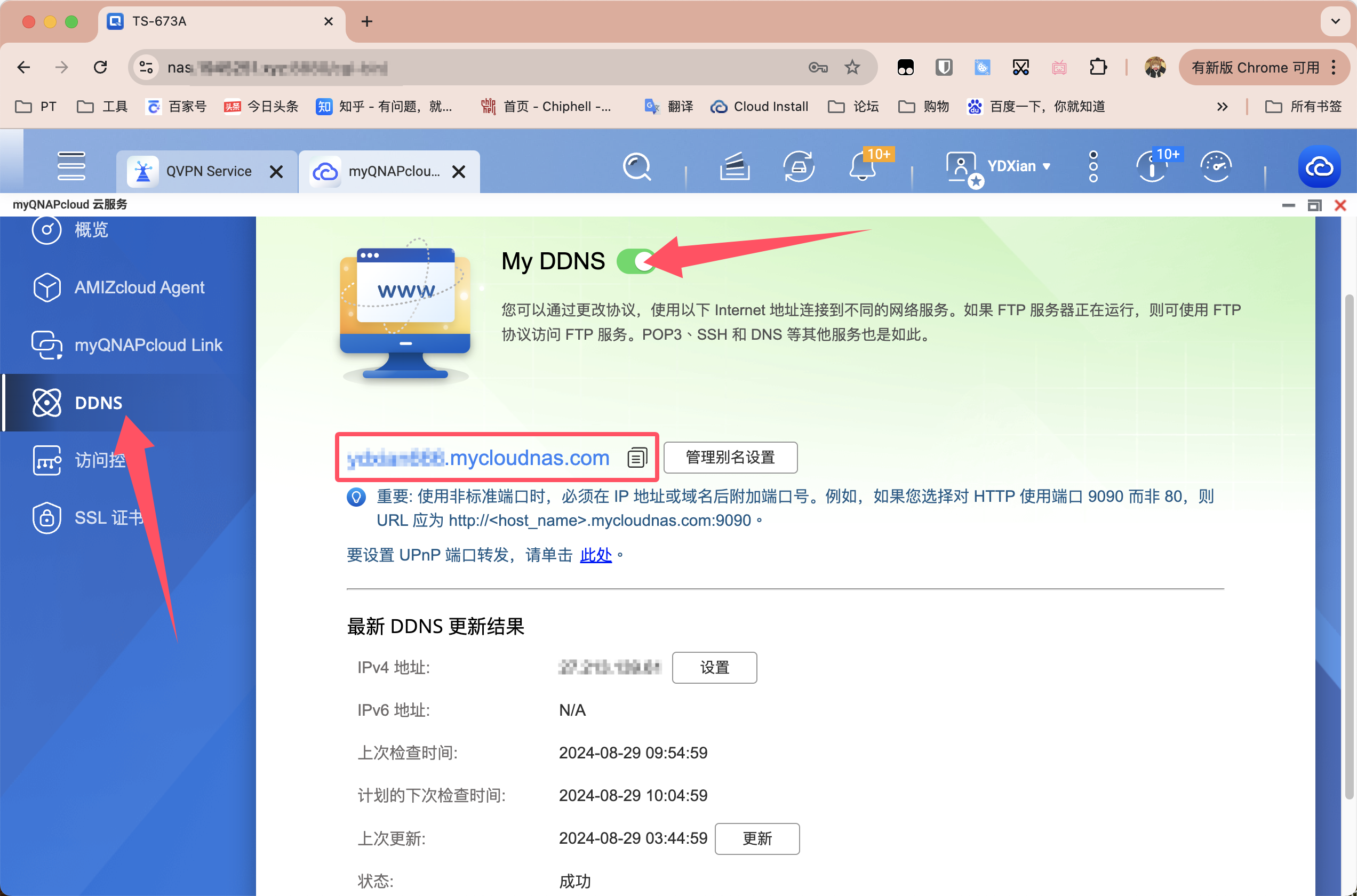Open the Chrome extensions puzzle icon
1357x896 pixels.
coord(1098,67)
